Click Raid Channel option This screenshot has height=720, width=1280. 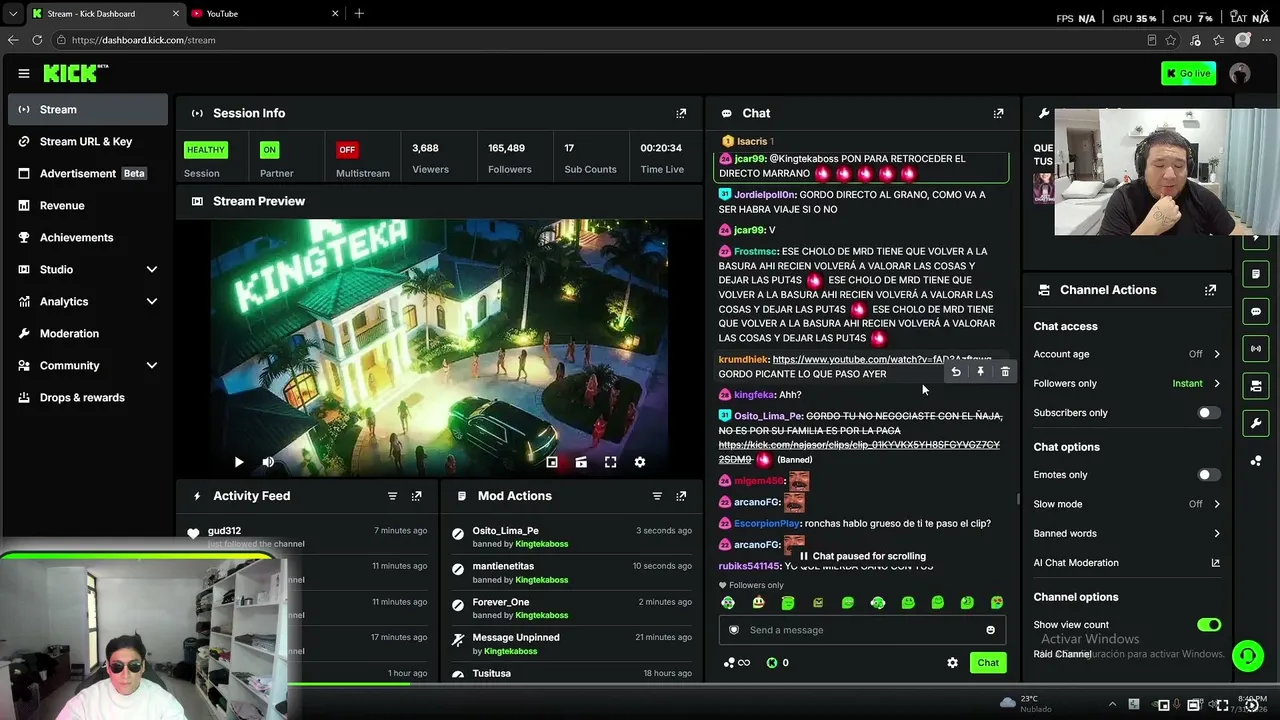point(1062,654)
